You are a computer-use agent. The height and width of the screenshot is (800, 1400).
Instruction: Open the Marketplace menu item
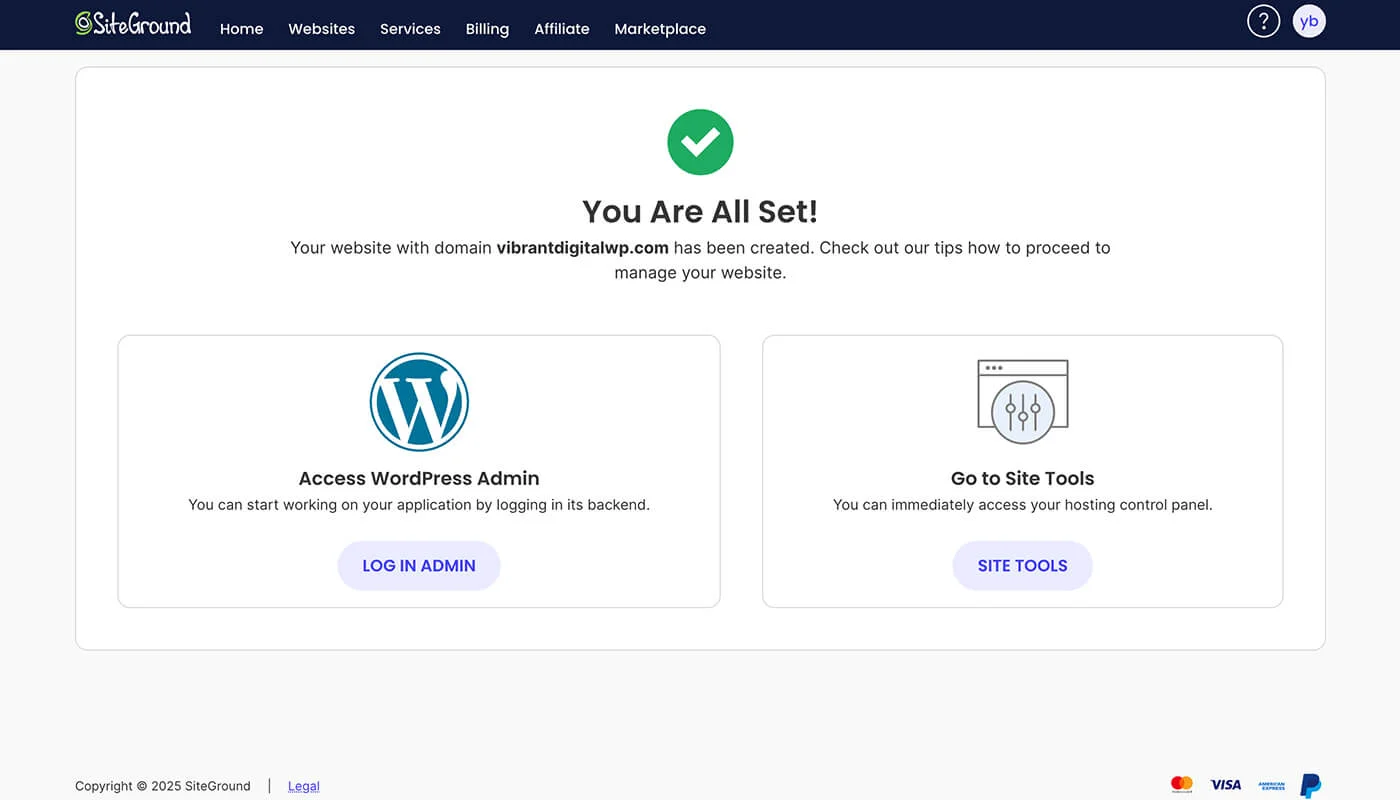tap(660, 29)
